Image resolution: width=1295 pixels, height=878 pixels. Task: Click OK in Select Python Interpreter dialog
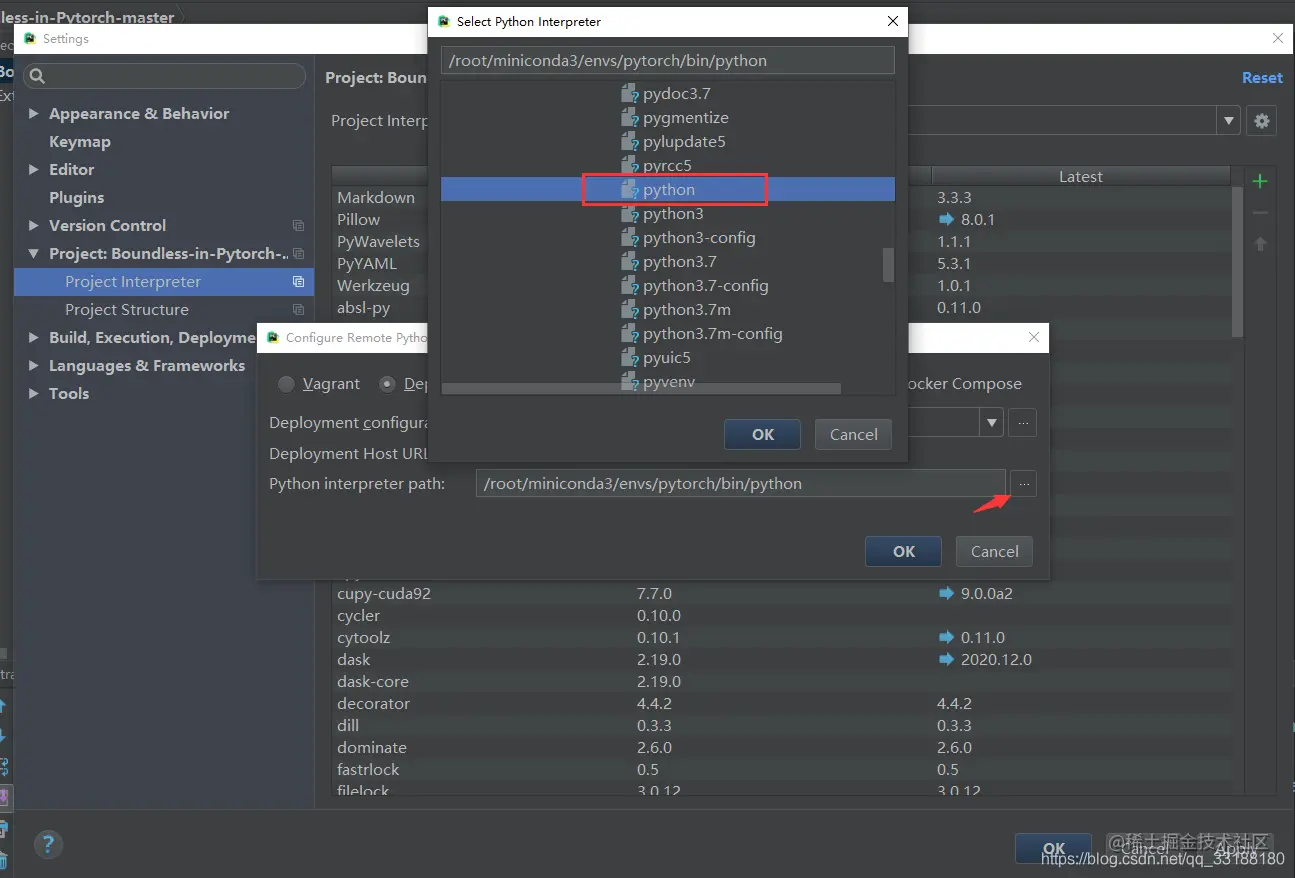pyautogui.click(x=763, y=434)
